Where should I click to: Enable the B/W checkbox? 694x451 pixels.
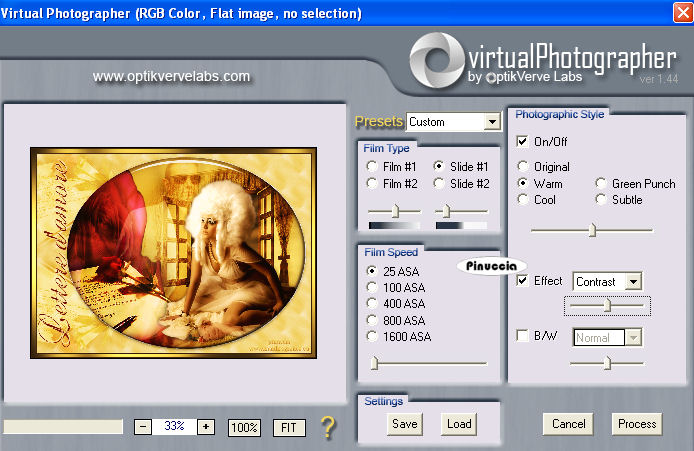click(522, 335)
